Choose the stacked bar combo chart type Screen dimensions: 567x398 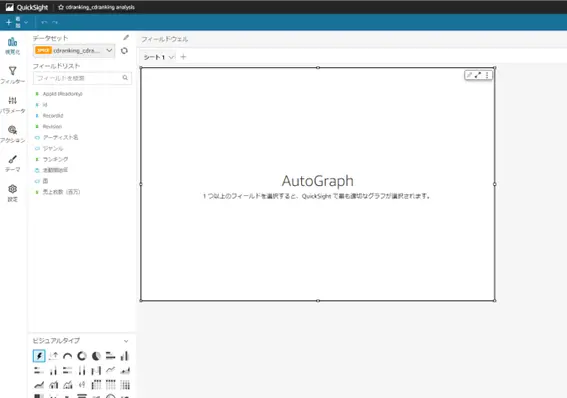pyautogui.click(x=68, y=385)
